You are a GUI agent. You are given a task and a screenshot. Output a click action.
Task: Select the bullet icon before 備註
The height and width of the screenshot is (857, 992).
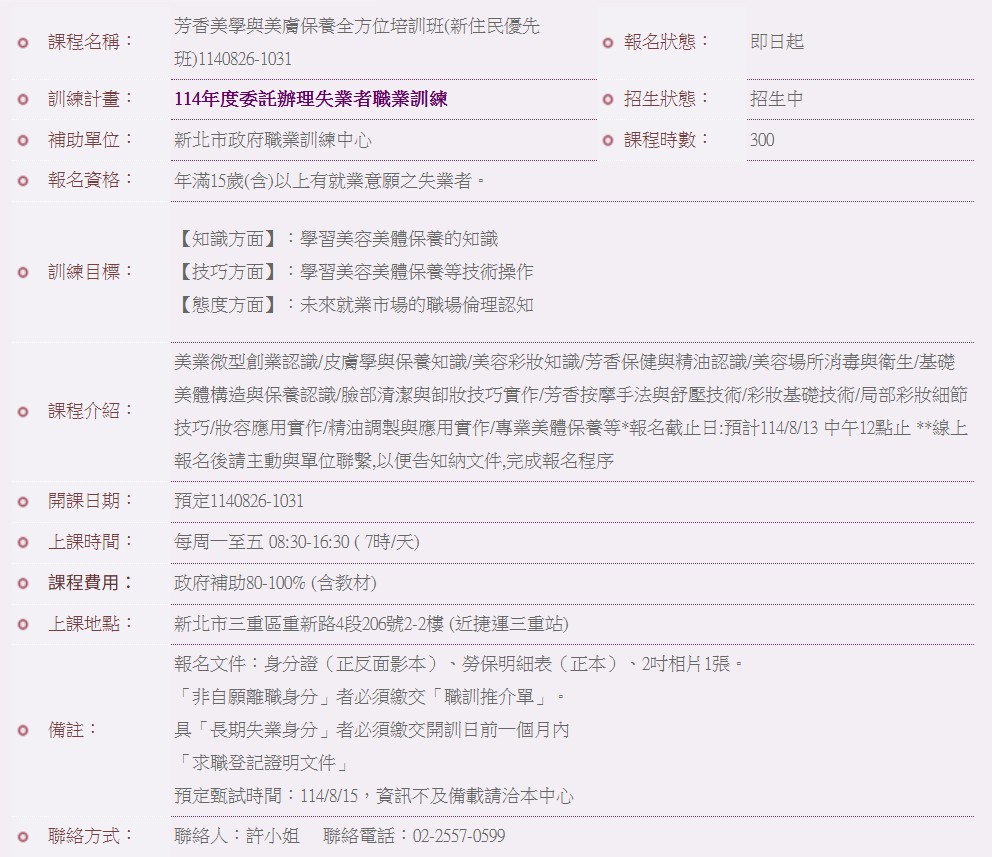coord(24,730)
